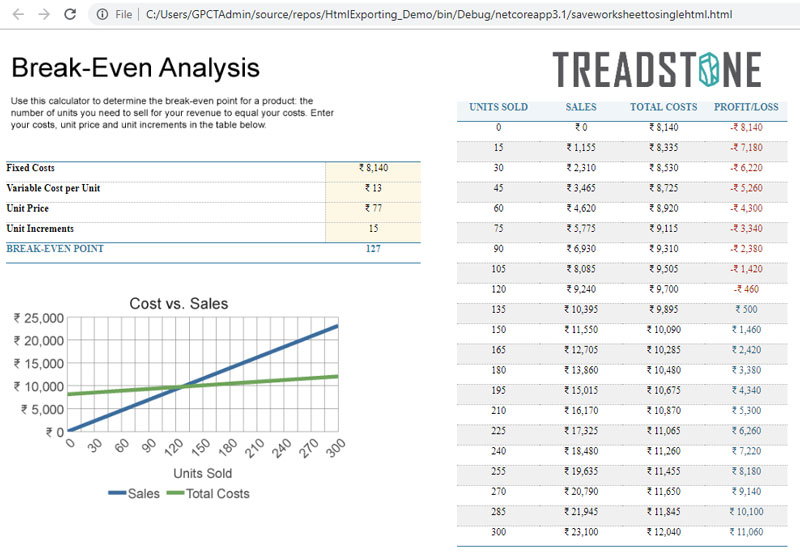Click the Units Sold axis title
The width and height of the screenshot is (800, 560).
[203, 473]
